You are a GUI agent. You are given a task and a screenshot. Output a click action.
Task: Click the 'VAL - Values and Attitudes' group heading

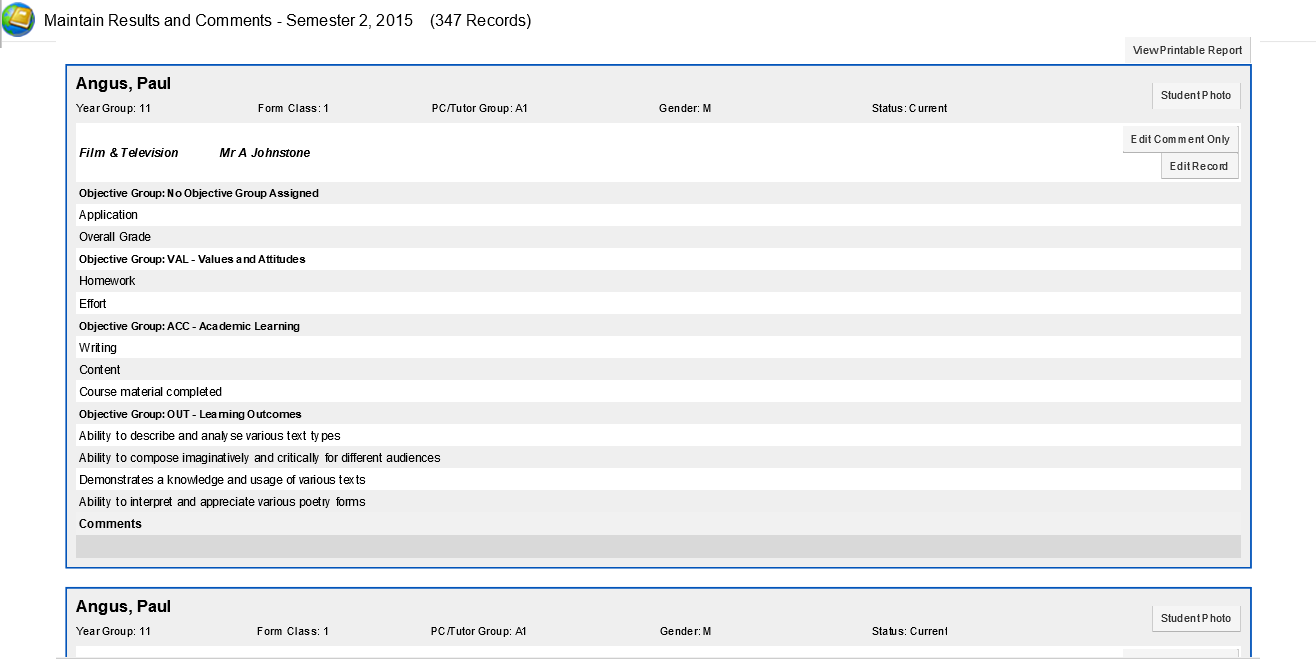tap(192, 259)
